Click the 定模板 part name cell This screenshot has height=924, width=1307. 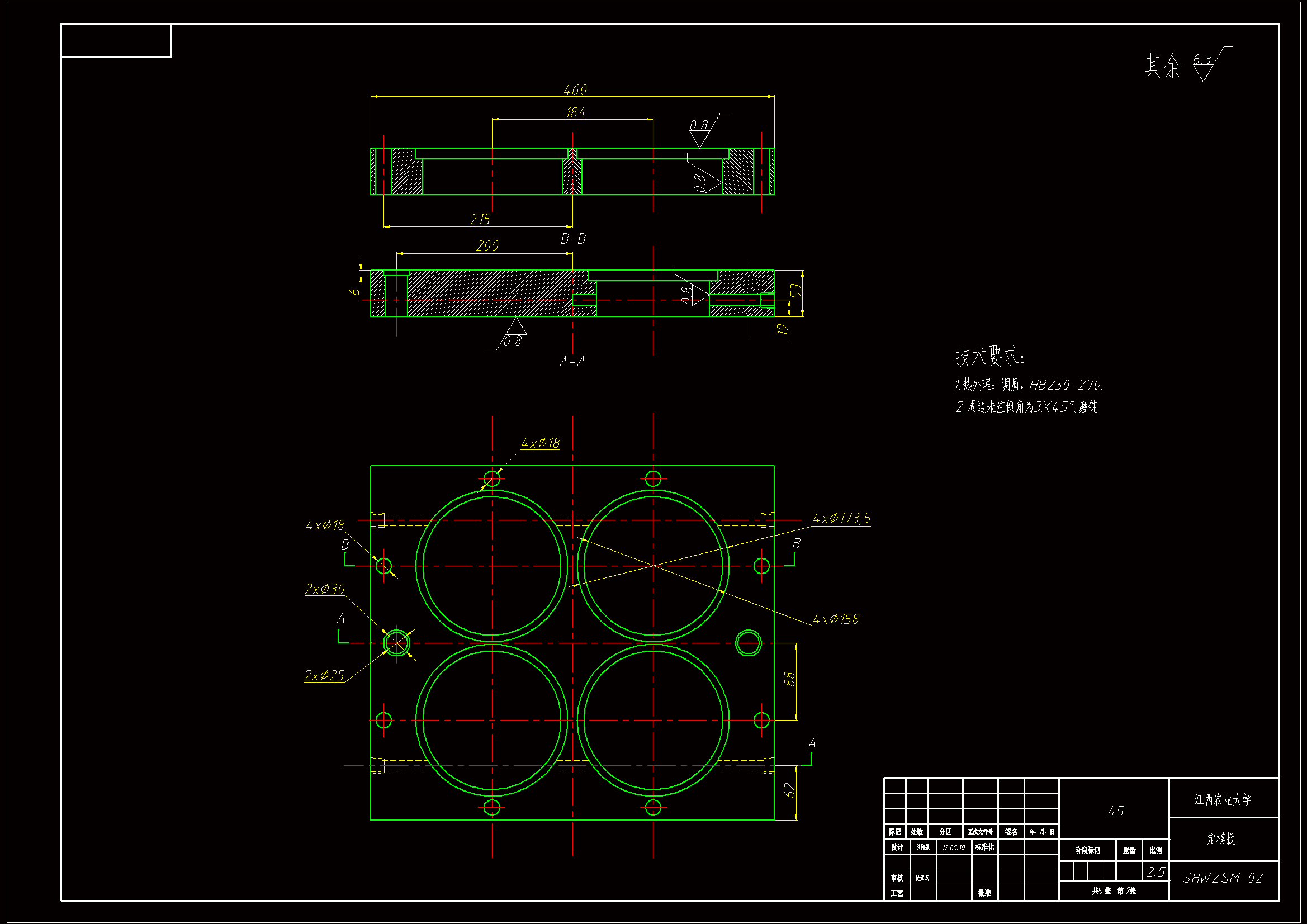[x=1221, y=838]
